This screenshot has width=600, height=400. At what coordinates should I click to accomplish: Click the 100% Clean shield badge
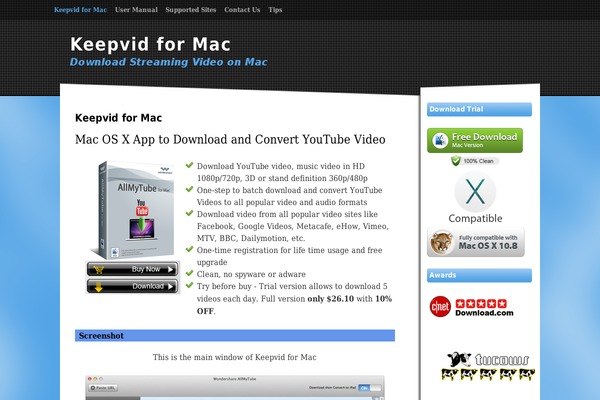474,161
